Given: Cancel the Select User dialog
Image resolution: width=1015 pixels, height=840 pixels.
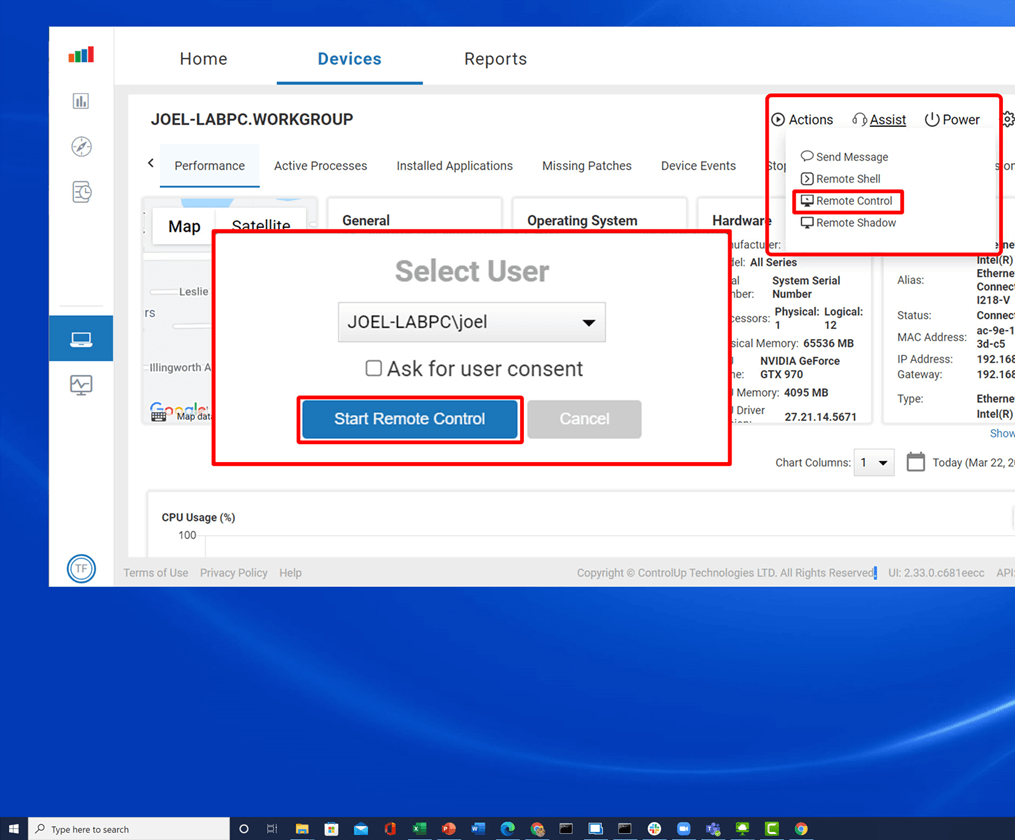Looking at the screenshot, I should tap(584, 419).
